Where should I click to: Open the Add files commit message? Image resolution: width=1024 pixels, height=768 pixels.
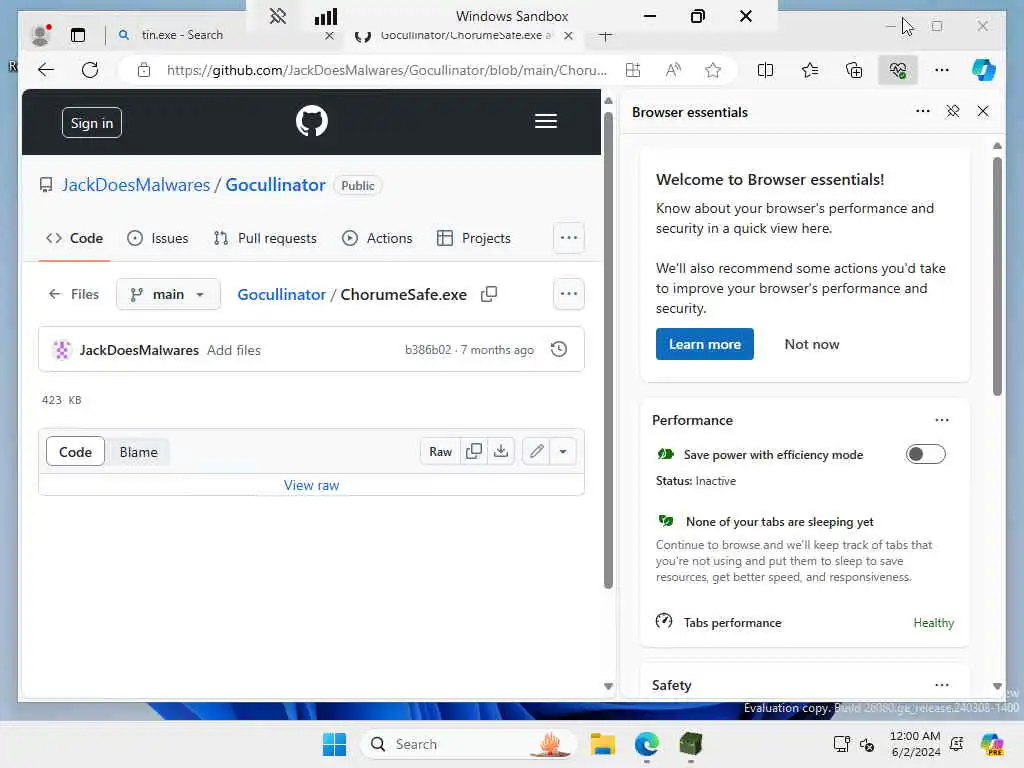[234, 350]
